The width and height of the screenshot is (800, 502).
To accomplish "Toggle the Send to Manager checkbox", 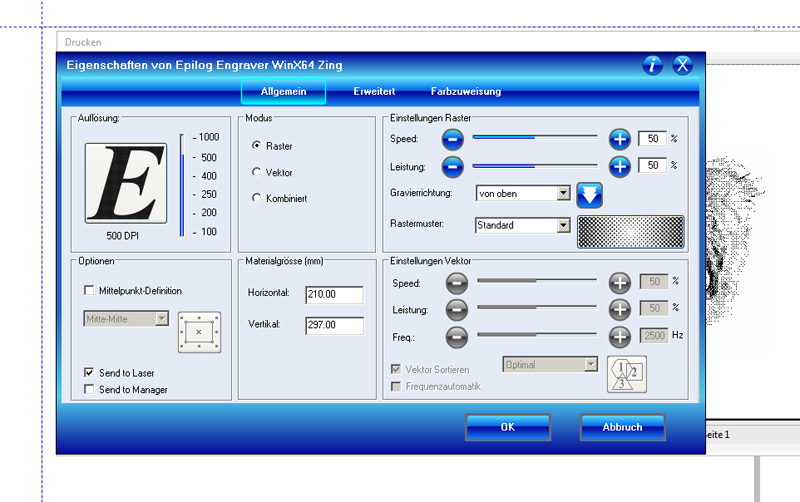I will tap(90, 389).
